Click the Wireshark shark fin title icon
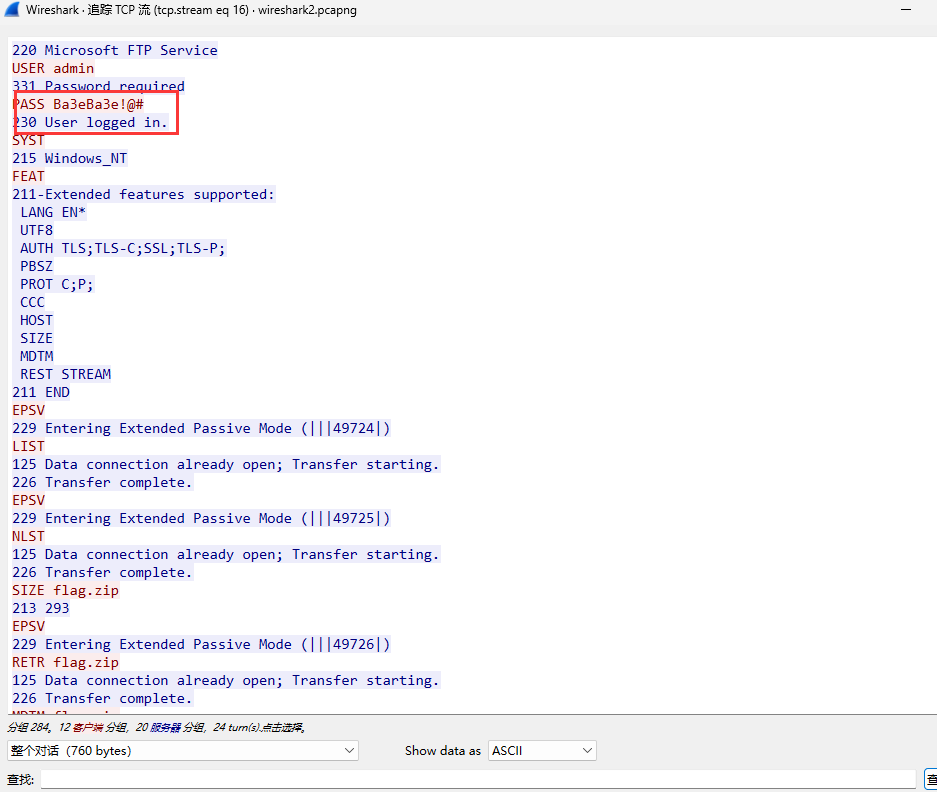937x792 pixels. (12, 10)
